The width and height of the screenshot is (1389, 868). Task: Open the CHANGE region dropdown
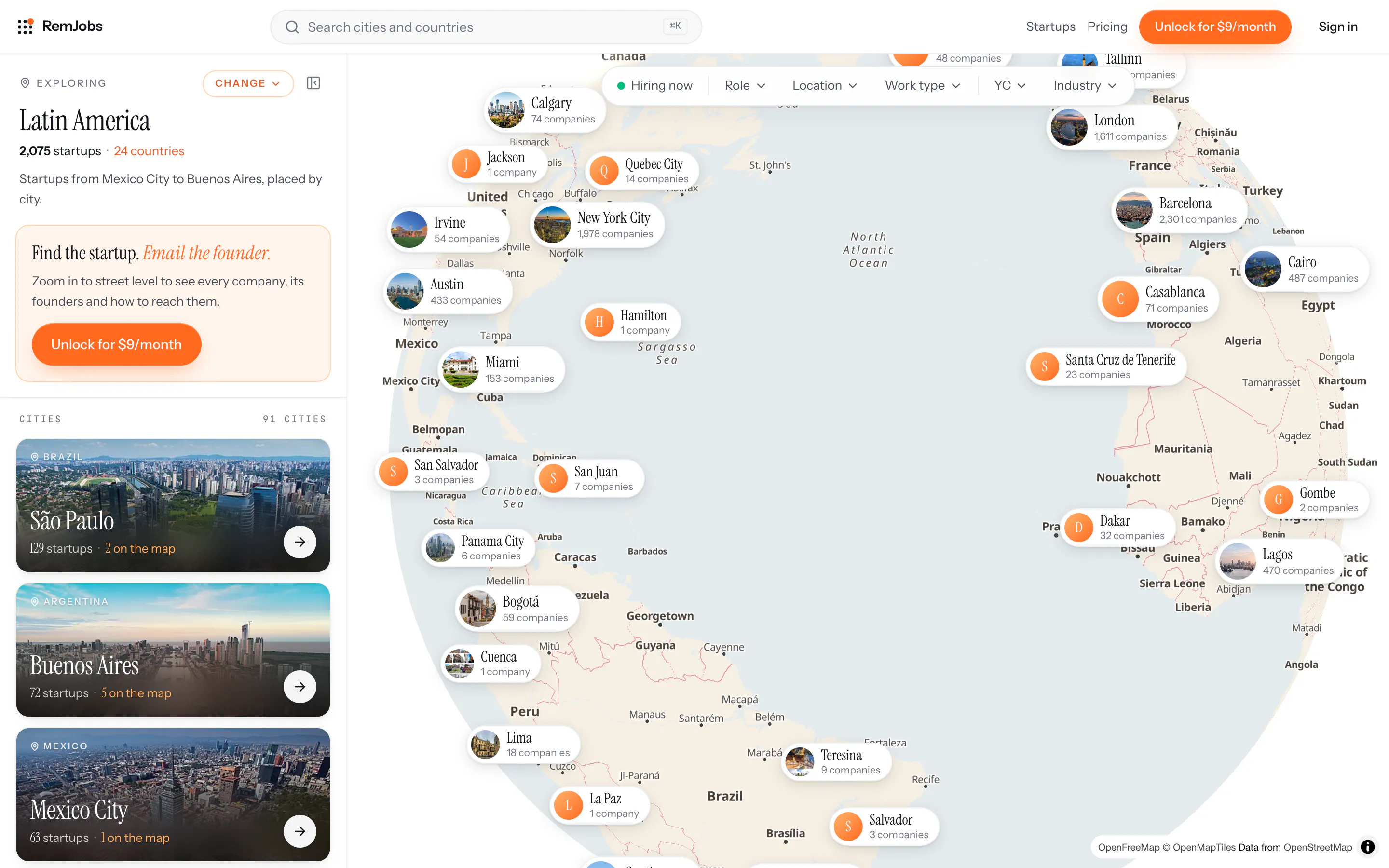(248, 84)
